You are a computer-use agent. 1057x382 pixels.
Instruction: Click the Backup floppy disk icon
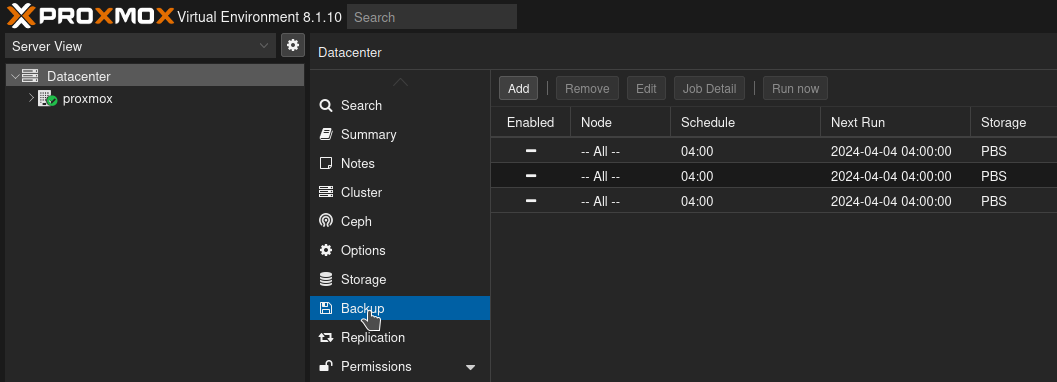pos(326,308)
